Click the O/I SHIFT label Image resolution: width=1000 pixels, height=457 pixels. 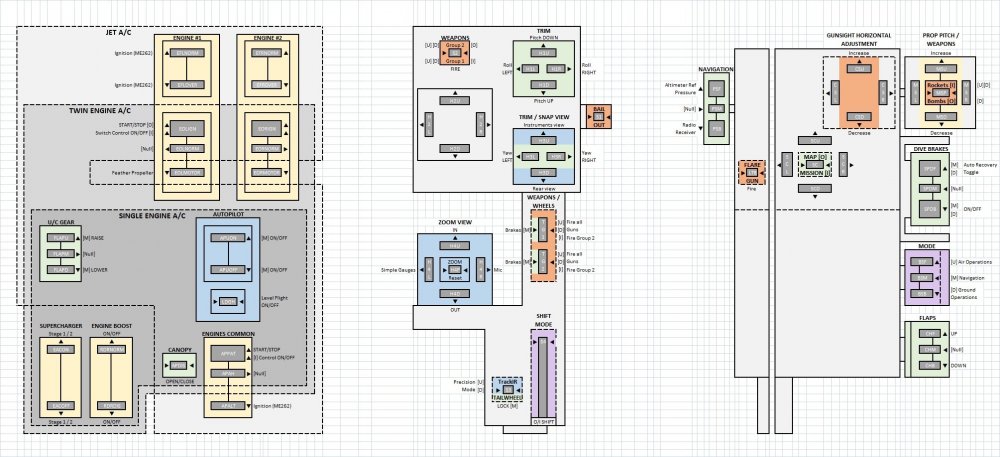[543, 421]
